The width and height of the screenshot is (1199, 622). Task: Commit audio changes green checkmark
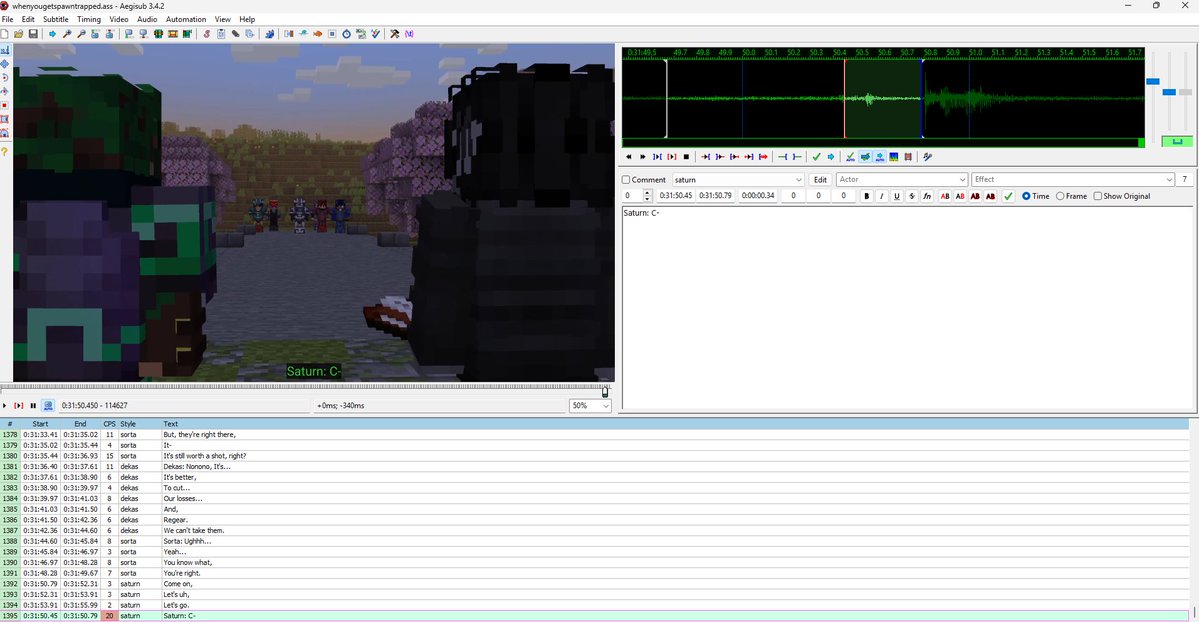click(x=816, y=157)
